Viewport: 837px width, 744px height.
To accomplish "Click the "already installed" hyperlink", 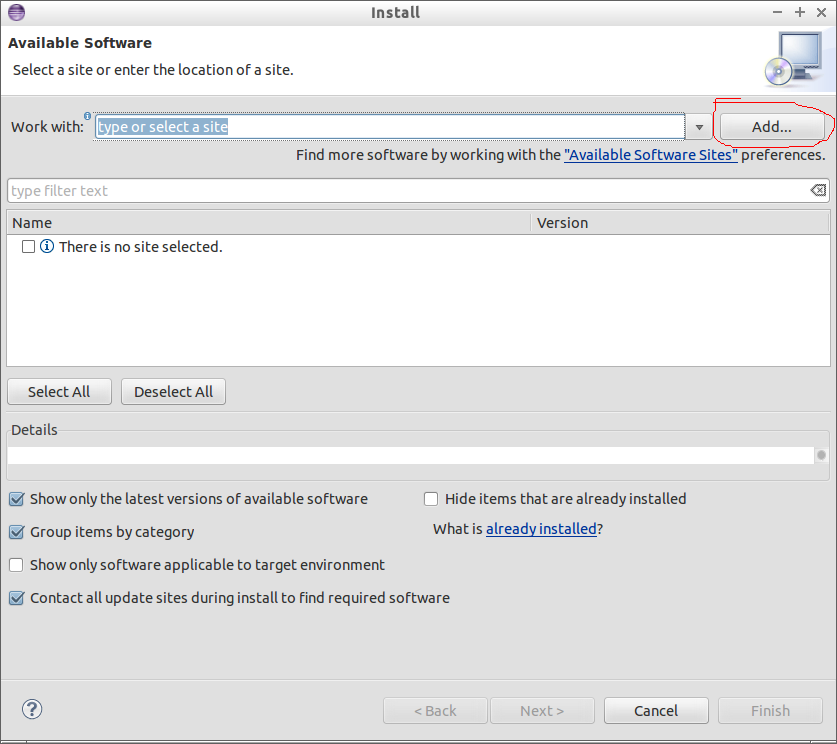I will click(541, 528).
